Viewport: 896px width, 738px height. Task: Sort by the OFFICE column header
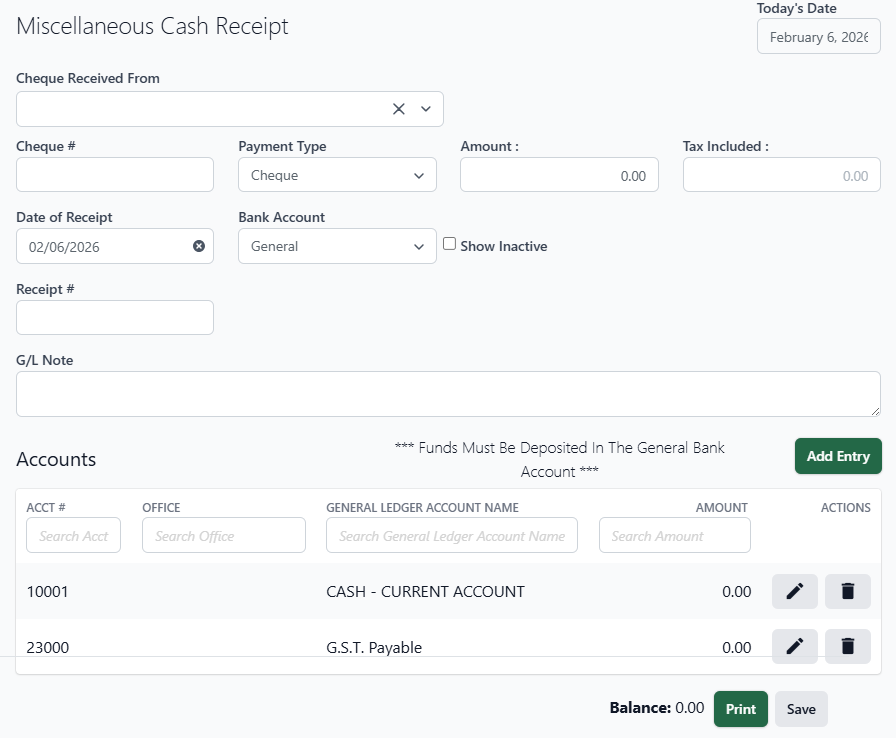[161, 507]
